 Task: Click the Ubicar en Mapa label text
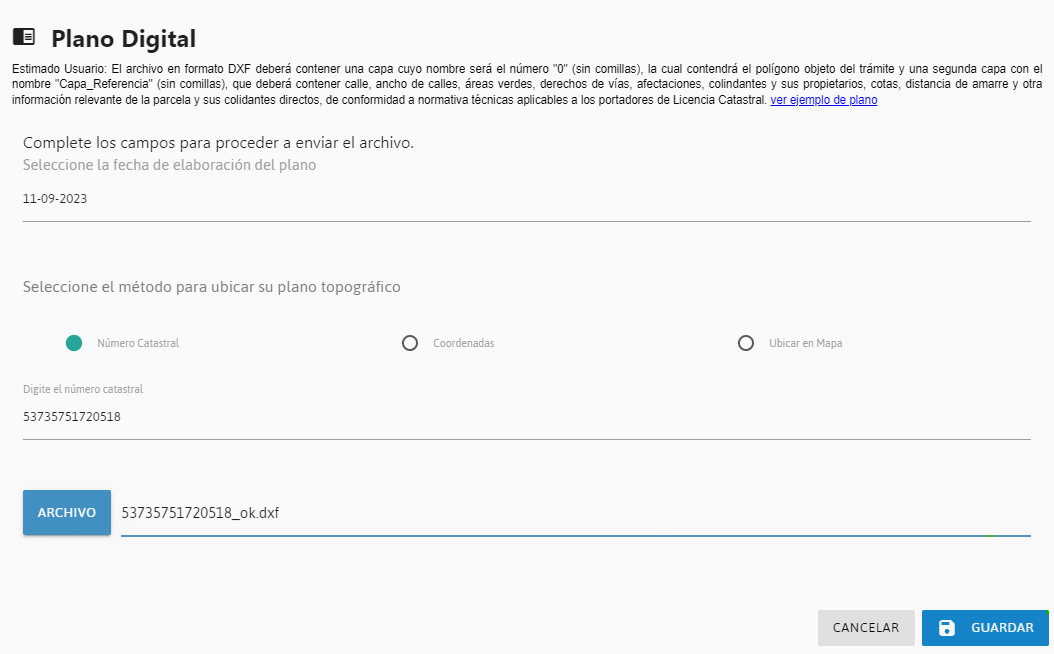[x=805, y=343]
